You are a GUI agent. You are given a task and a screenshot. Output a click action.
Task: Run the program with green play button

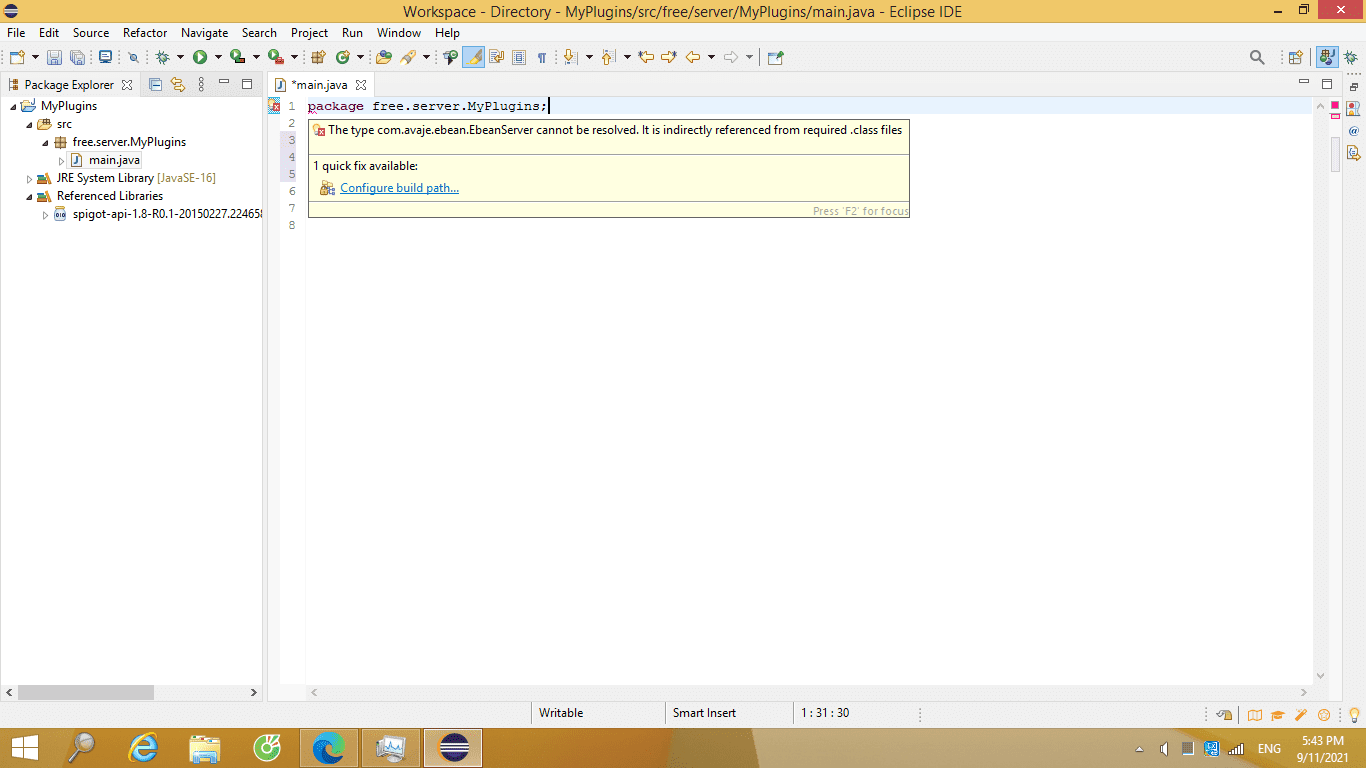[x=200, y=58]
